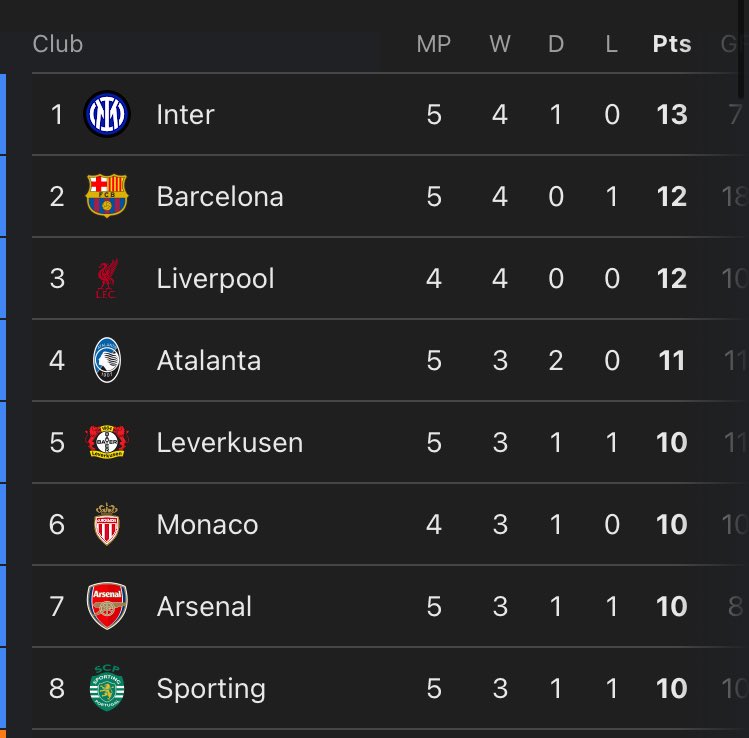Click the Leverkusen club crest

107,442
